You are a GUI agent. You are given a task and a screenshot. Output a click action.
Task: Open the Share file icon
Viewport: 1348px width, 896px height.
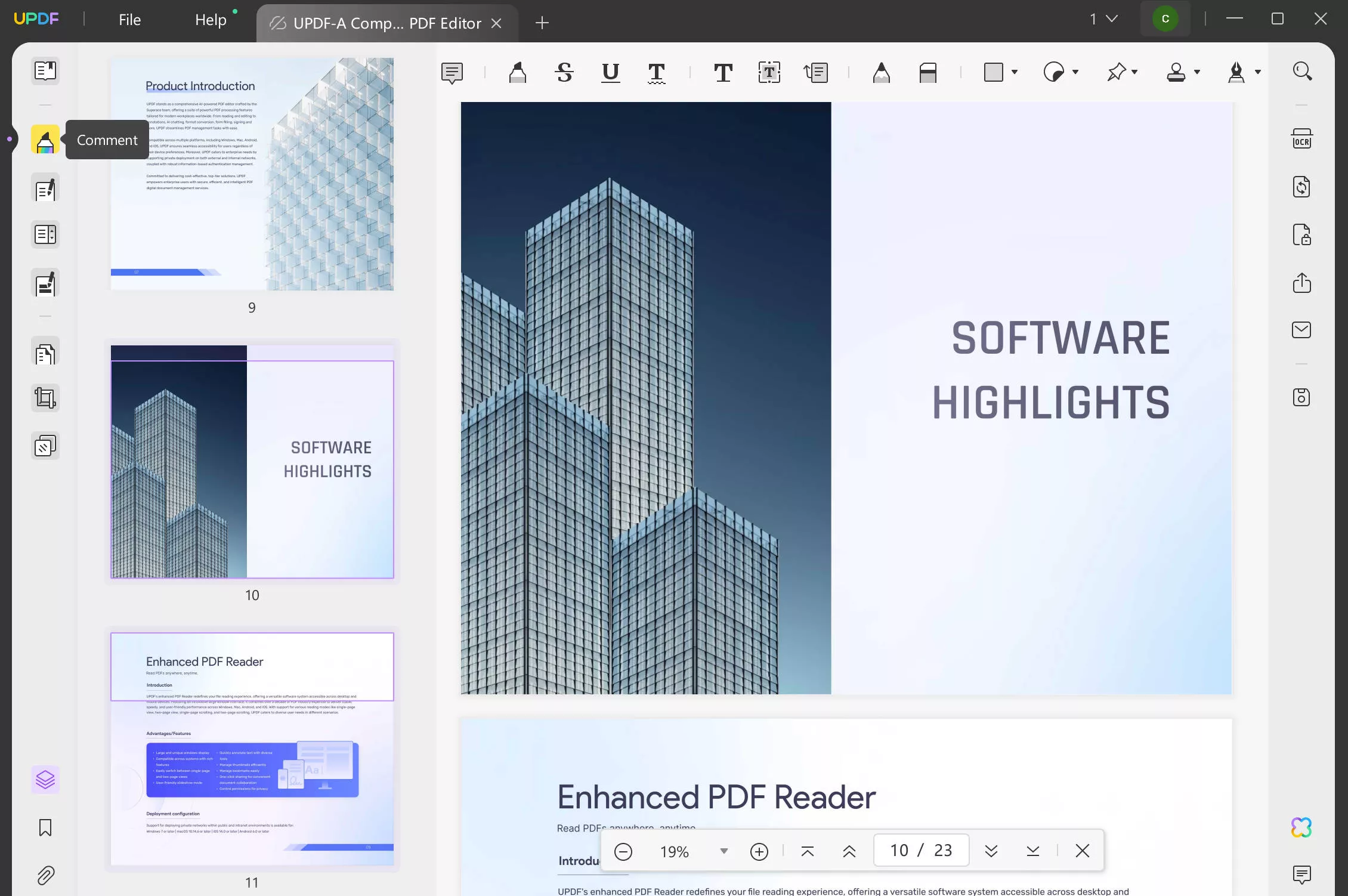click(x=1301, y=282)
